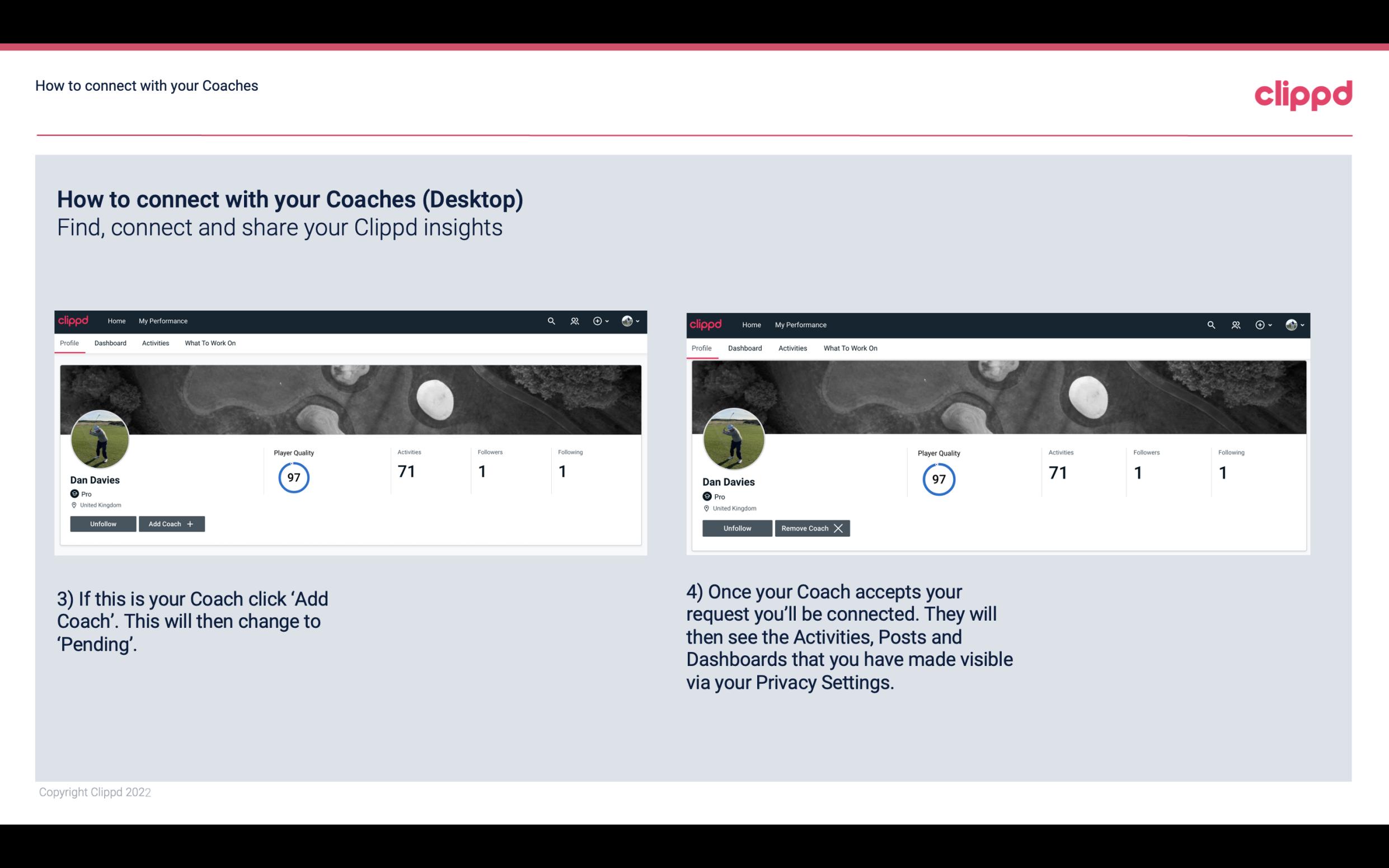Click Unfollow button on Dan Davies profile
Screen dimensions: 1389x868
(103, 523)
